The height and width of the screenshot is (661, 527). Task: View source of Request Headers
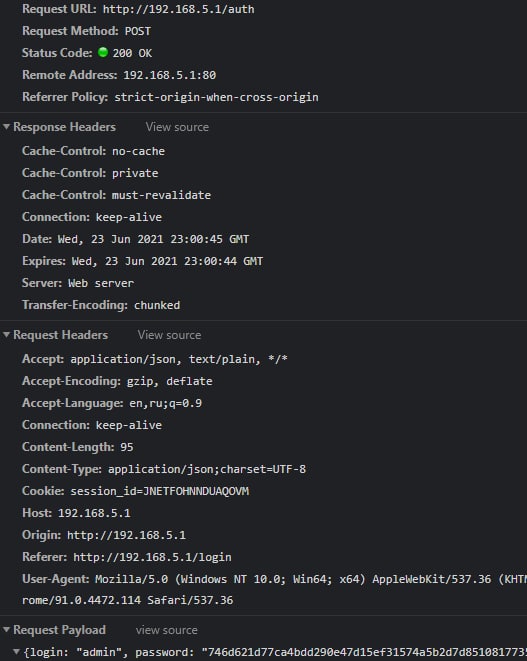(x=169, y=335)
